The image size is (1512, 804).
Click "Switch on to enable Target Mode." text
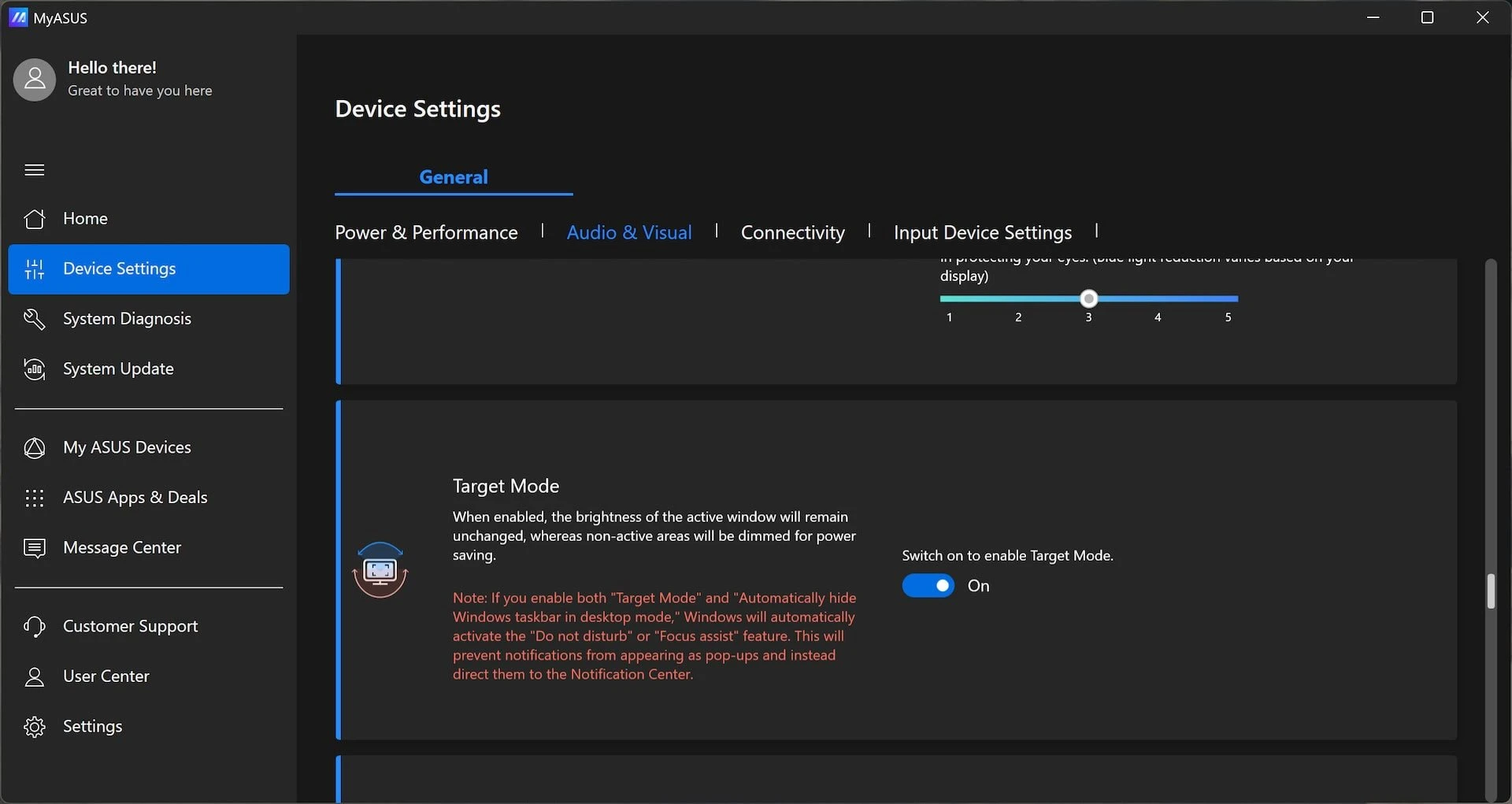click(x=1007, y=555)
